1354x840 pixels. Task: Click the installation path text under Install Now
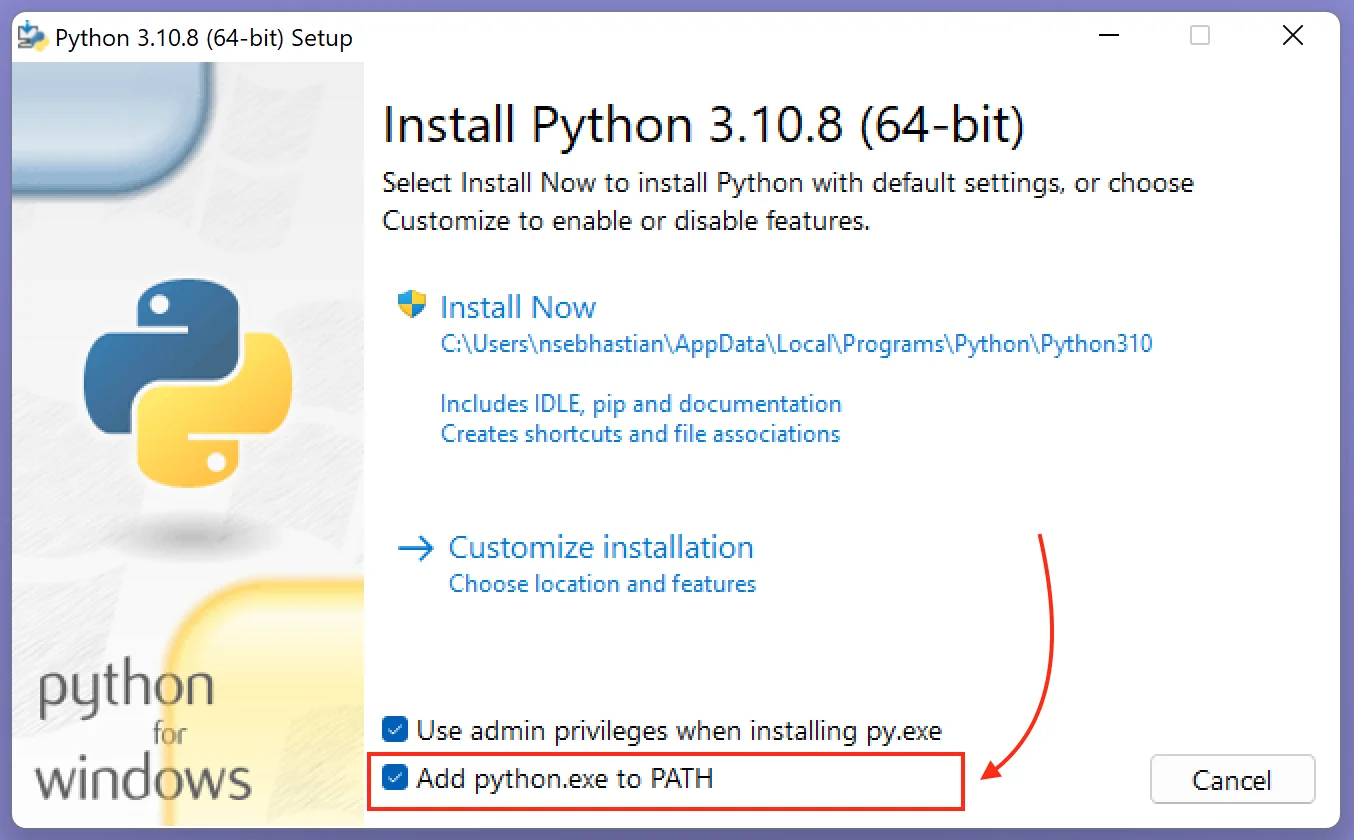[x=796, y=344]
